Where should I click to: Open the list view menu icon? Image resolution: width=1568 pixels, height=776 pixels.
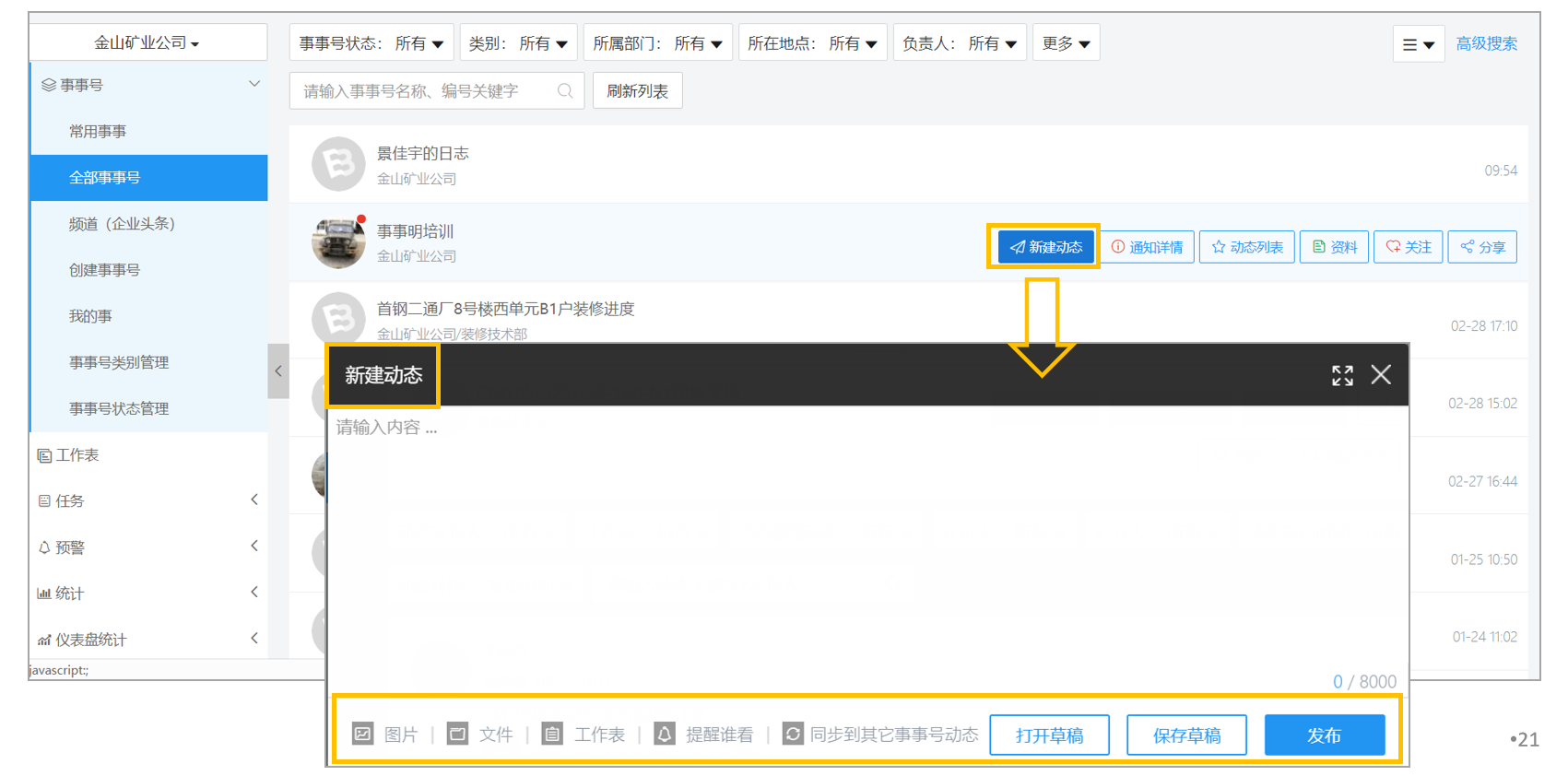(1419, 43)
